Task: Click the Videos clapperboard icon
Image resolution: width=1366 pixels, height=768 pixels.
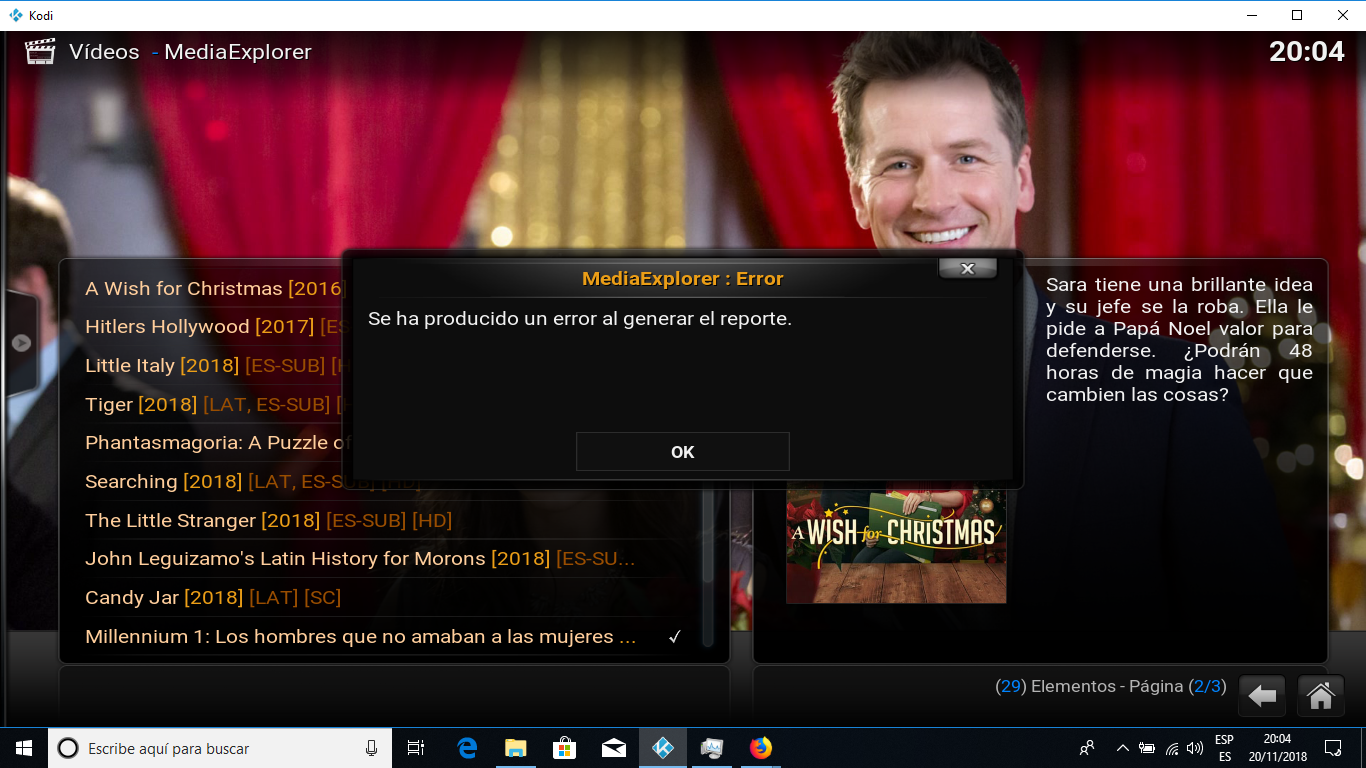Action: (x=40, y=52)
